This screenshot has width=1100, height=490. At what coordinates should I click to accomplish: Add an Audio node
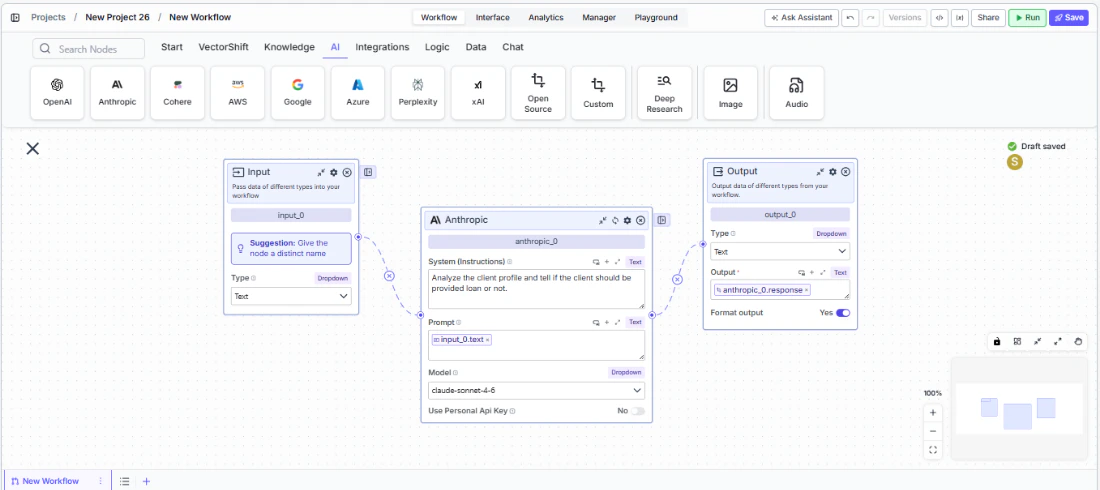point(796,93)
